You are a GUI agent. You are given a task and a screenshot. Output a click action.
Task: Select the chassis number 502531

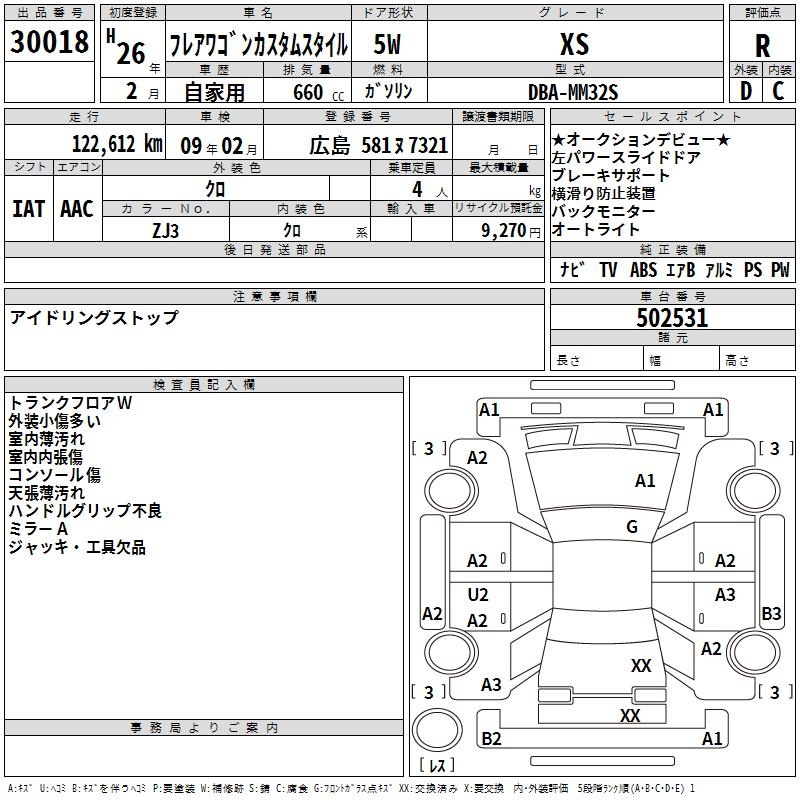[672, 318]
